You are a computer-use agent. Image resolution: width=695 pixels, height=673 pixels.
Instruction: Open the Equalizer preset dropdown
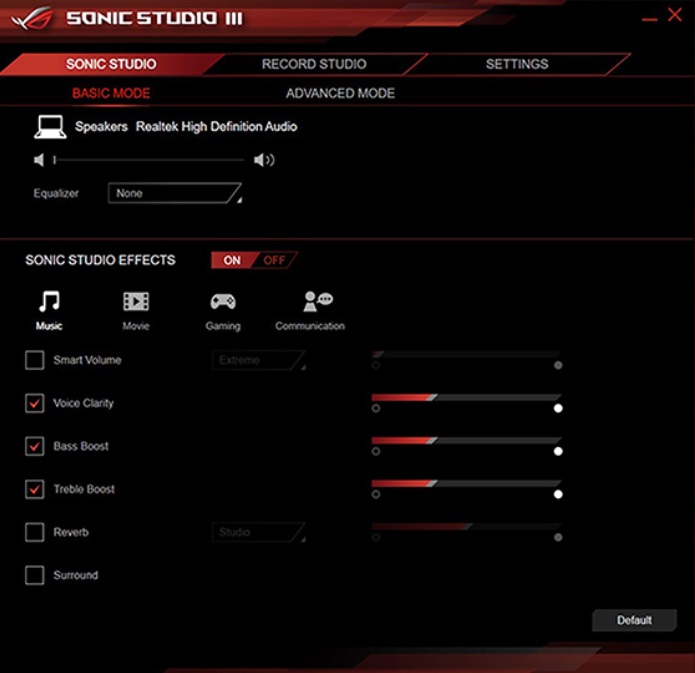(x=175, y=193)
